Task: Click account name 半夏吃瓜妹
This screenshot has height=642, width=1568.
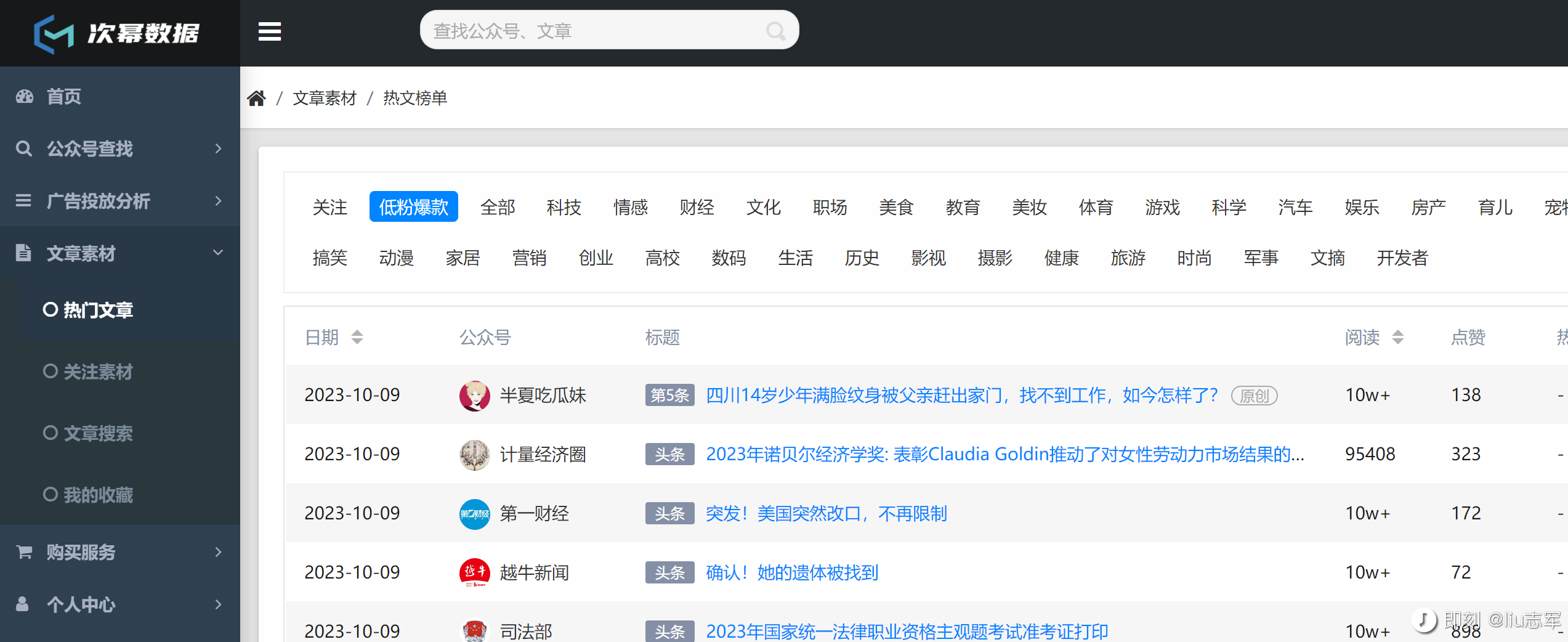Action: (x=543, y=396)
